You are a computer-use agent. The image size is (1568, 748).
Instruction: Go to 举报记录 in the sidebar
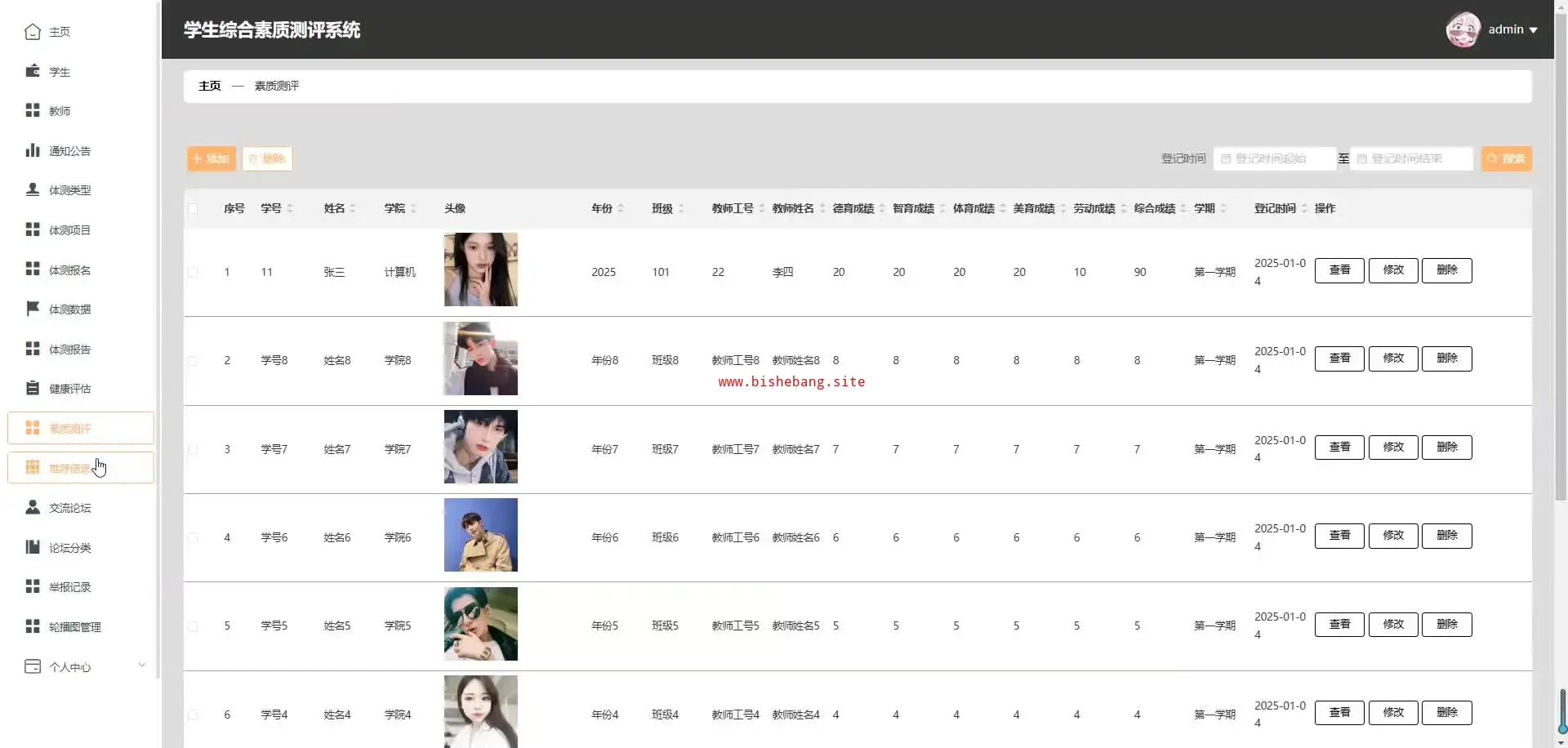coord(80,586)
